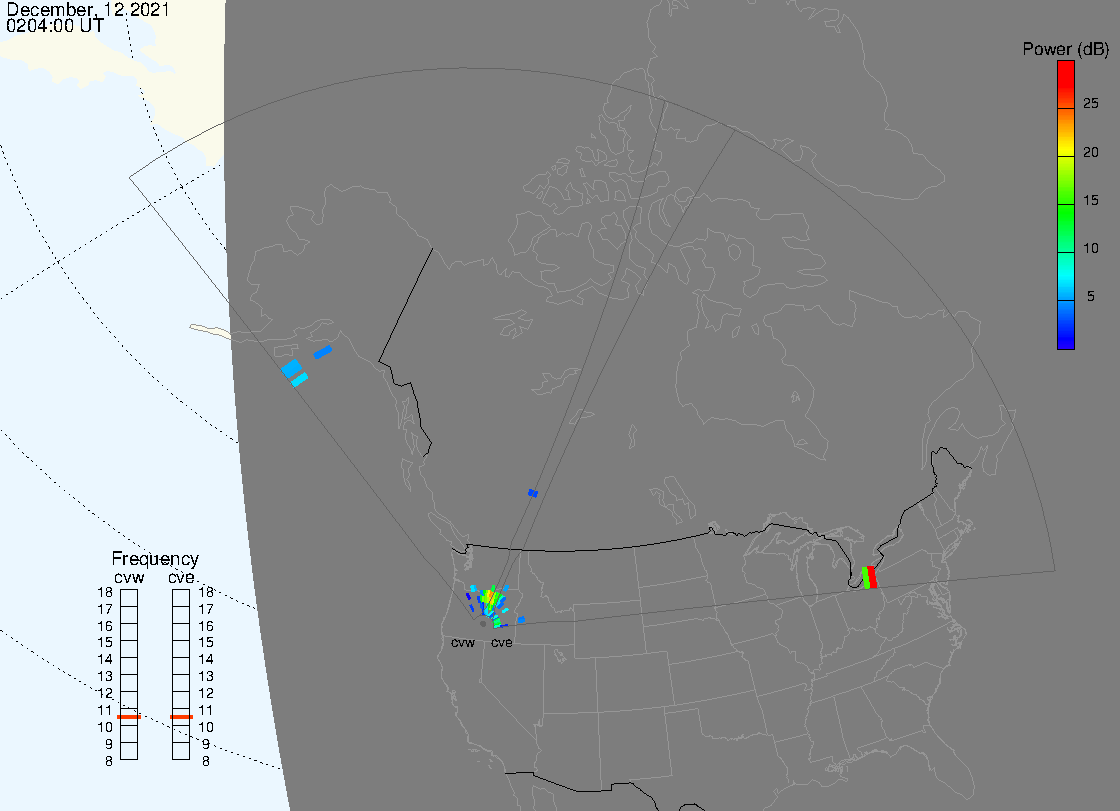Click the red high-power echo near Lake Erie
Viewport: 1120px width, 811px height.
(872, 577)
